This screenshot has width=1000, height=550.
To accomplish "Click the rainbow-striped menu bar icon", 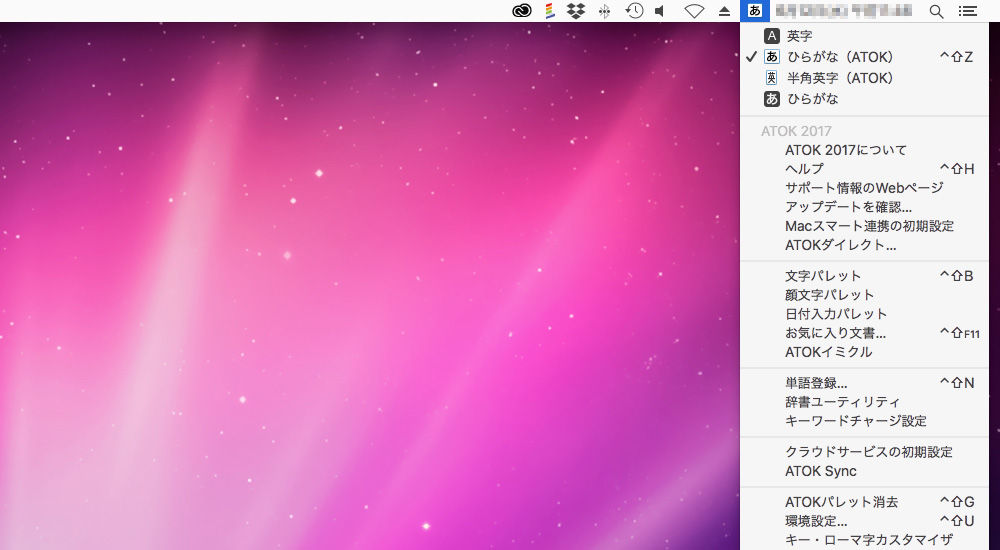I will (549, 10).
